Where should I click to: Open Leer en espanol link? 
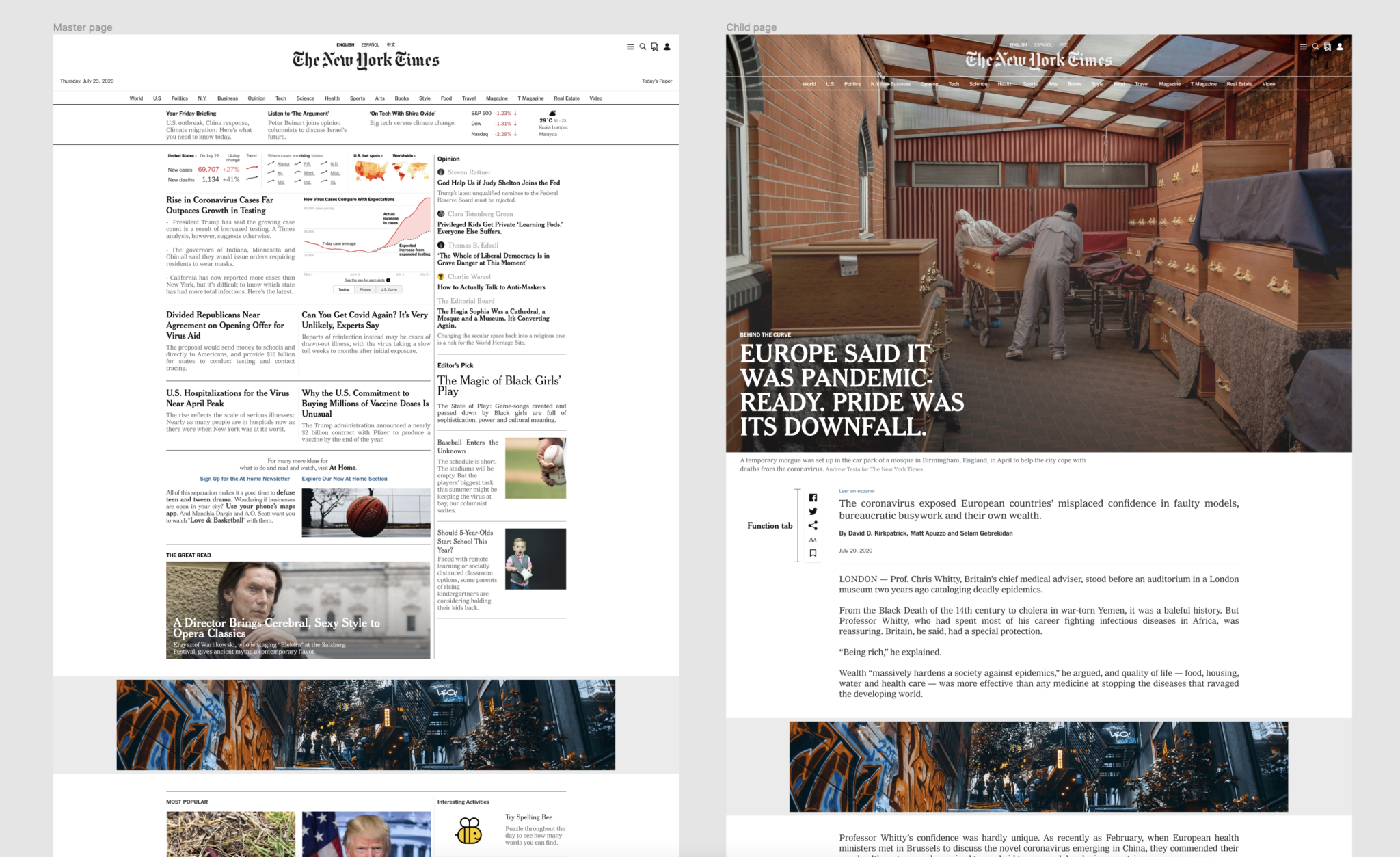(857, 491)
